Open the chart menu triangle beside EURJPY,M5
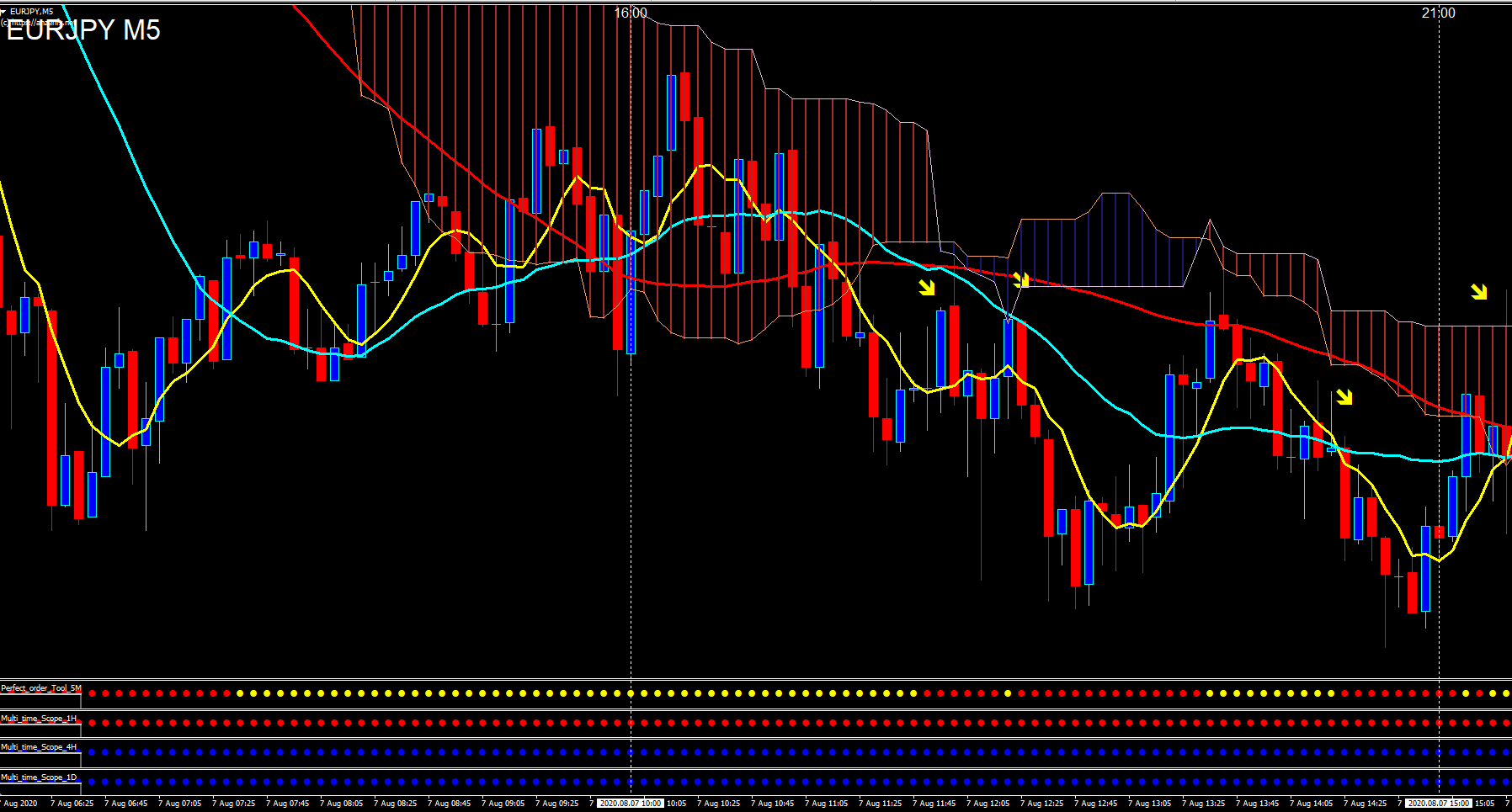The width and height of the screenshot is (1512, 812). pyautogui.click(x=3, y=12)
